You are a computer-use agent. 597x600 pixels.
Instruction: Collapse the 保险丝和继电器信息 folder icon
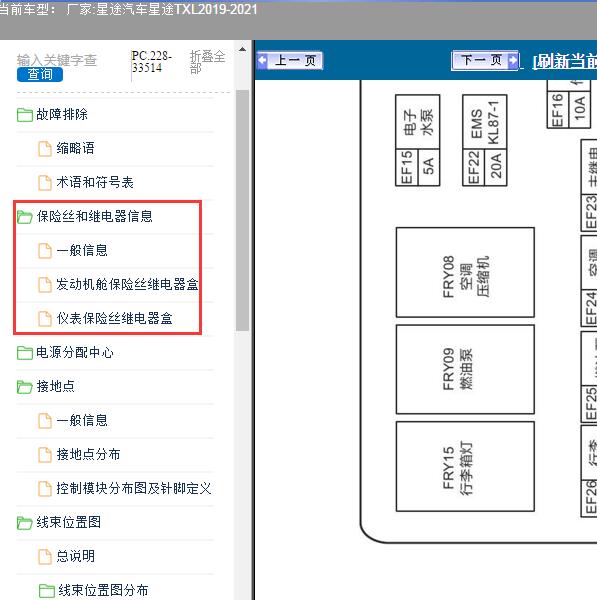click(24, 217)
